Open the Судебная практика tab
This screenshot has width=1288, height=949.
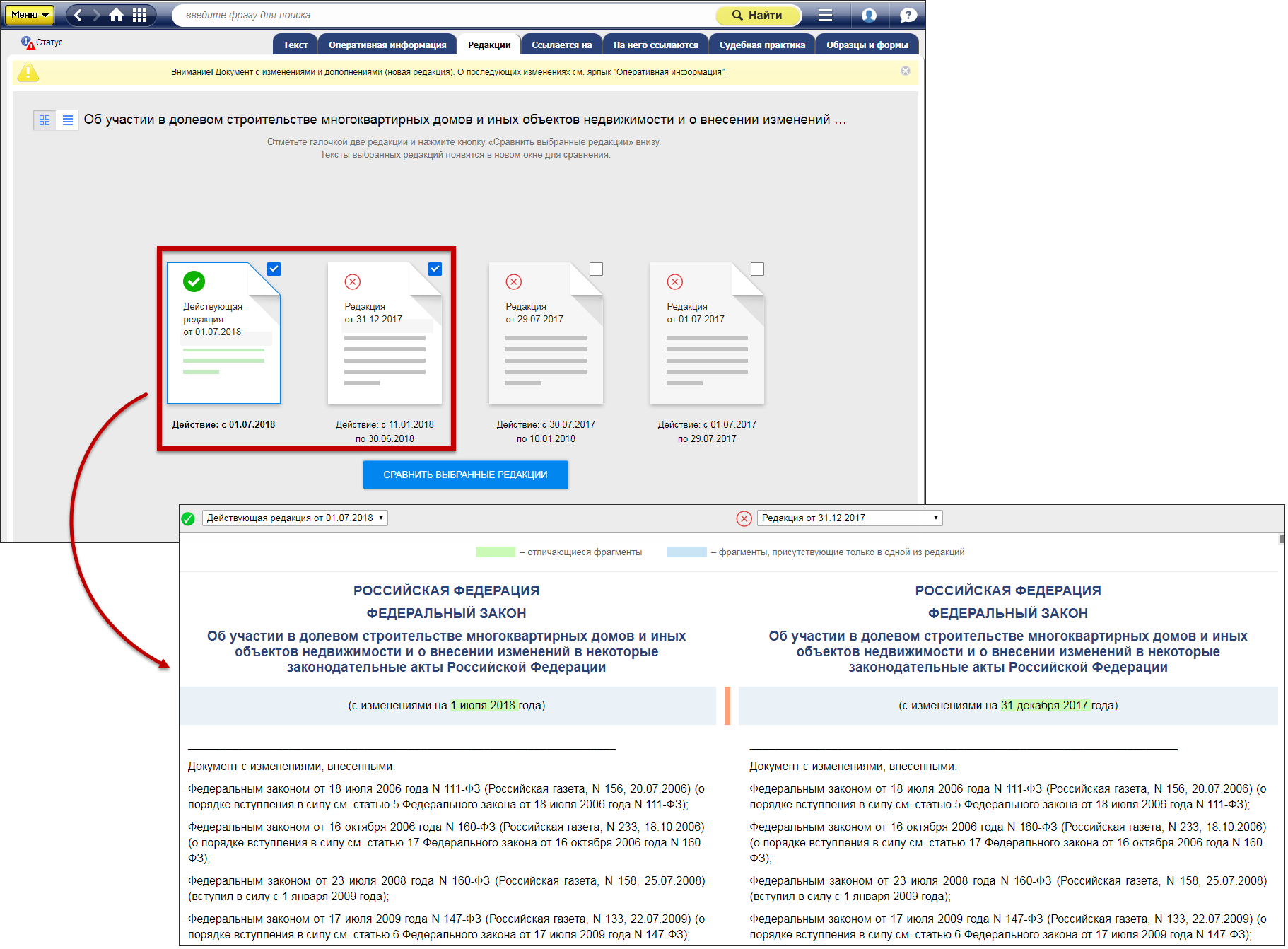click(761, 45)
